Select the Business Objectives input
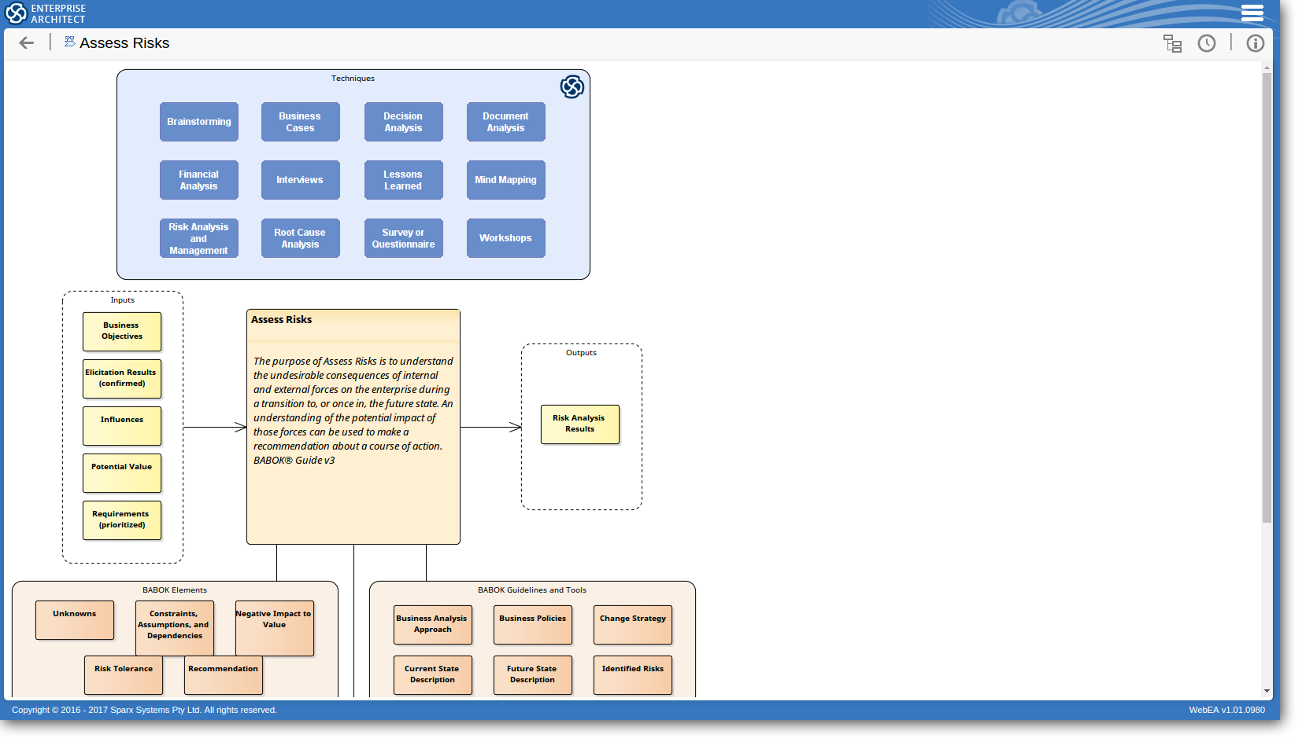This screenshot has width=1310, height=750. [122, 331]
